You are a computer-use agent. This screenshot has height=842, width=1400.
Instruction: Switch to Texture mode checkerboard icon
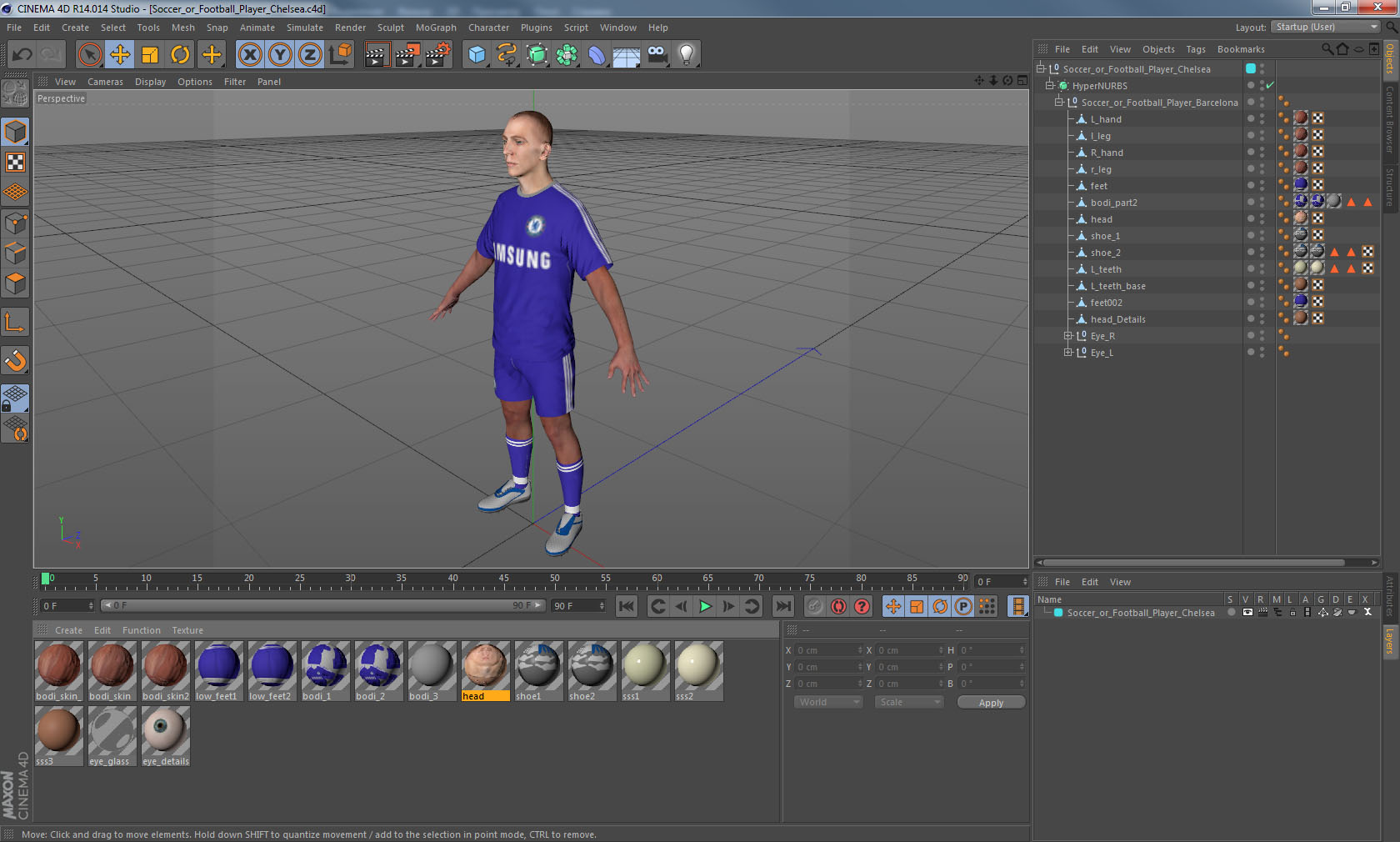[x=15, y=162]
